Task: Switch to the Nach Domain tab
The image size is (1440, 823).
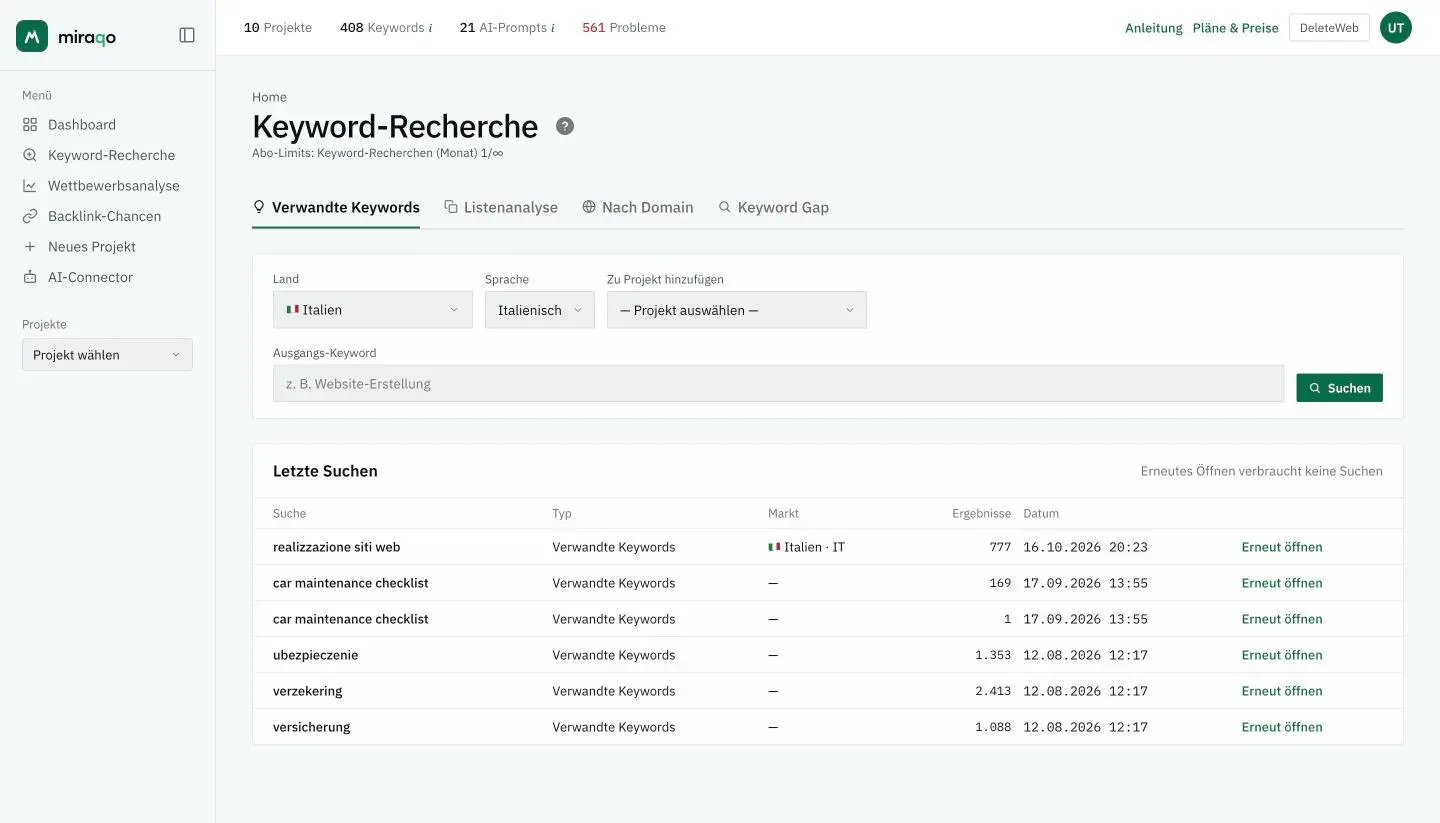Action: 638,207
